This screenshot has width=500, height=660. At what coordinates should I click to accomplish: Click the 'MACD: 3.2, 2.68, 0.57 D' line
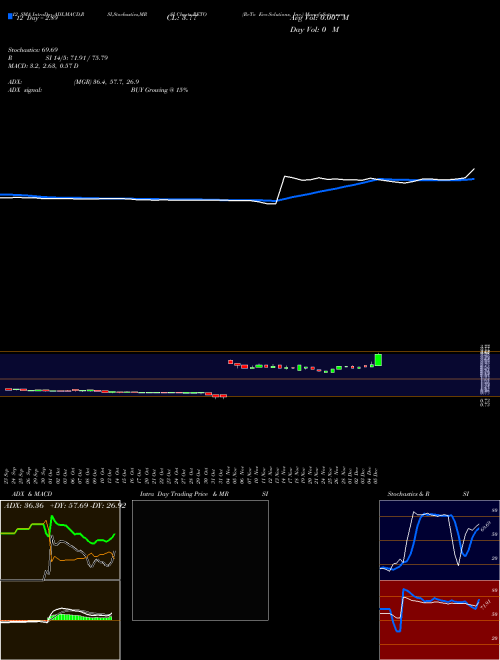[x=43, y=66]
